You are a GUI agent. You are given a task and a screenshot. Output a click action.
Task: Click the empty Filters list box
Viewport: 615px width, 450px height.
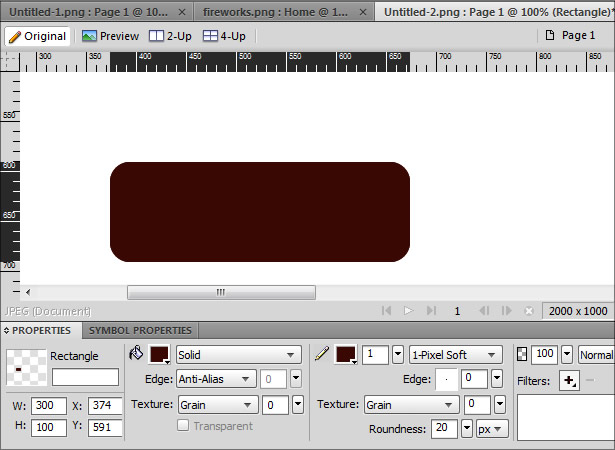566,417
